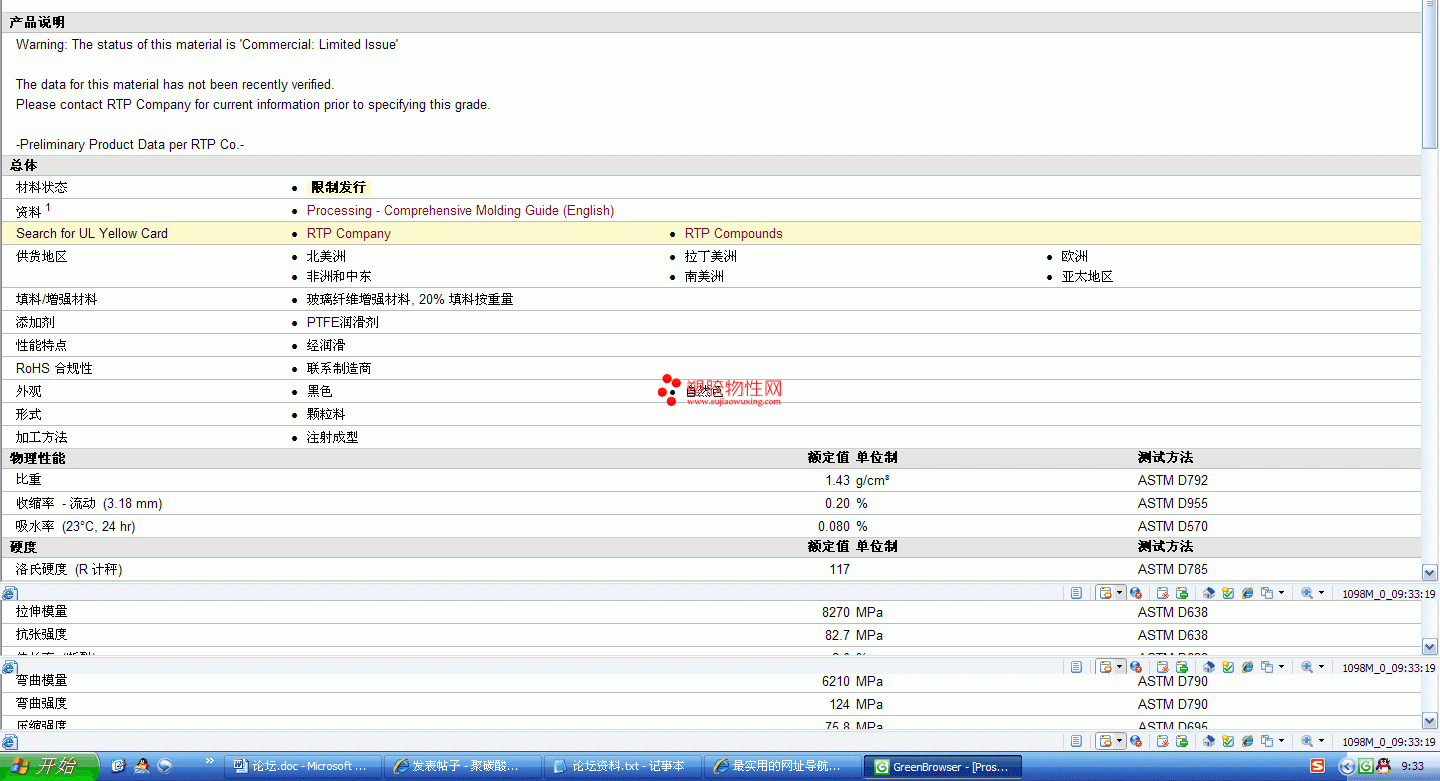
Task: Open popup blocker dropdown above the 弯曲模量 row
Action: pos(1119,667)
